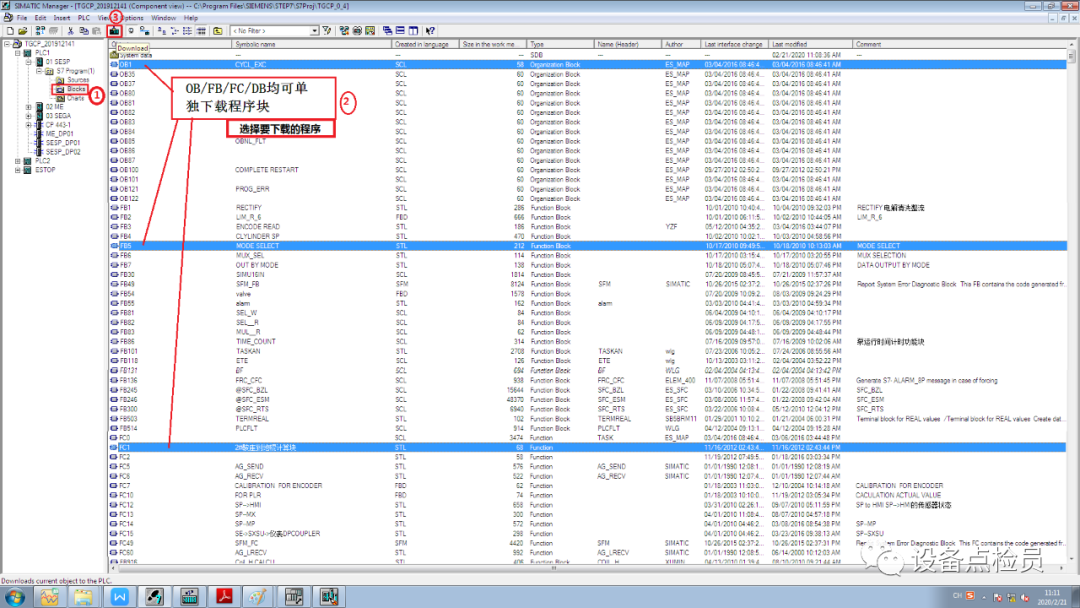The width and height of the screenshot is (1080, 608).
Task: Select the SESP_DP02 tree item
Action: [63, 151]
